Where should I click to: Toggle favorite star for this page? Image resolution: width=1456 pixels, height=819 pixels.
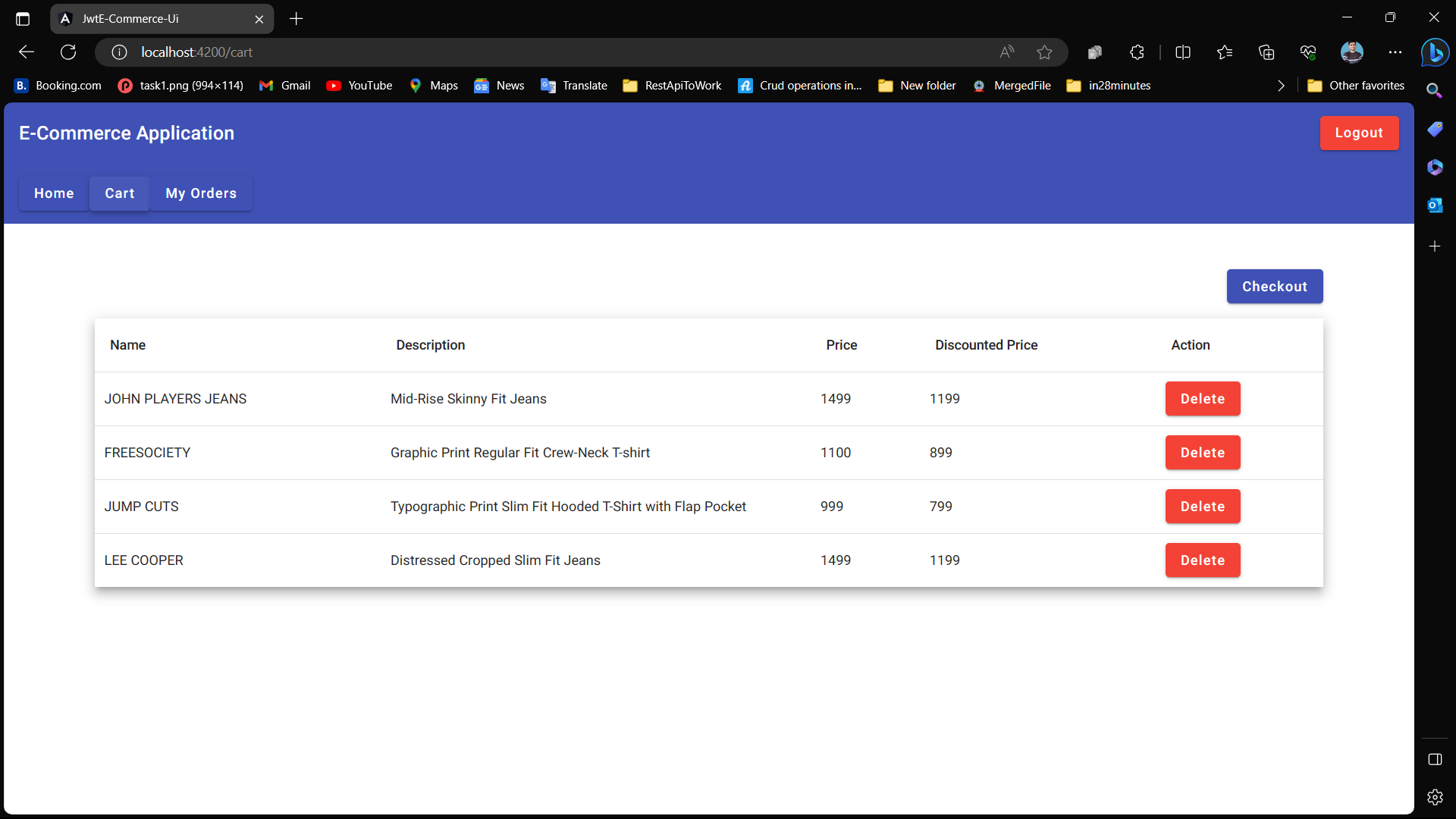[x=1044, y=52]
